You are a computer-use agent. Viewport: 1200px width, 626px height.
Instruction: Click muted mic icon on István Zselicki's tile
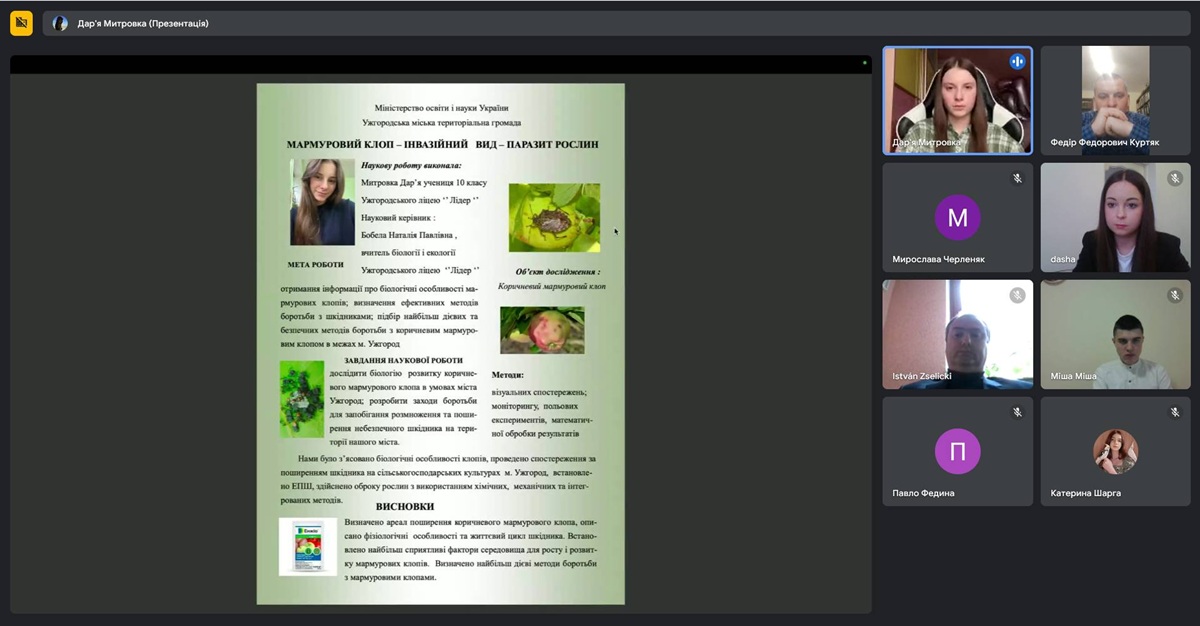pyautogui.click(x=1017, y=295)
